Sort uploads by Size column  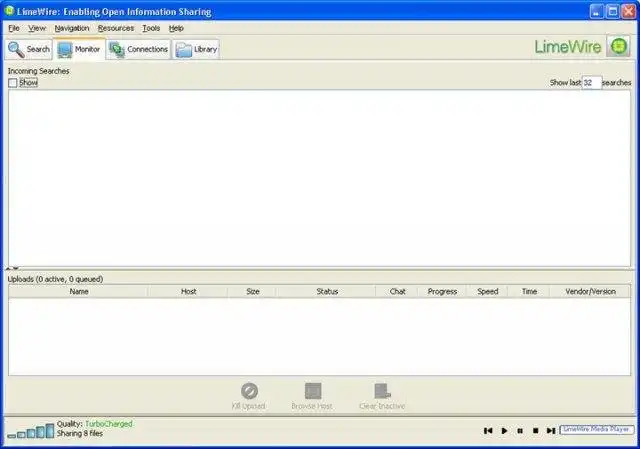point(253,291)
